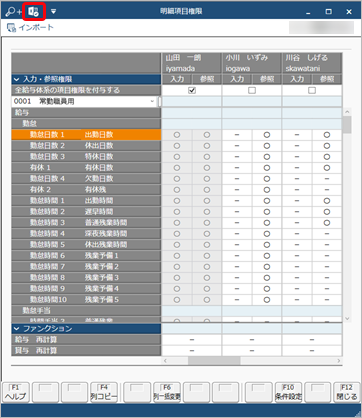Open the 0001 常勤職員用 pay system dropdown
This screenshot has width=362, height=418.
[152, 101]
